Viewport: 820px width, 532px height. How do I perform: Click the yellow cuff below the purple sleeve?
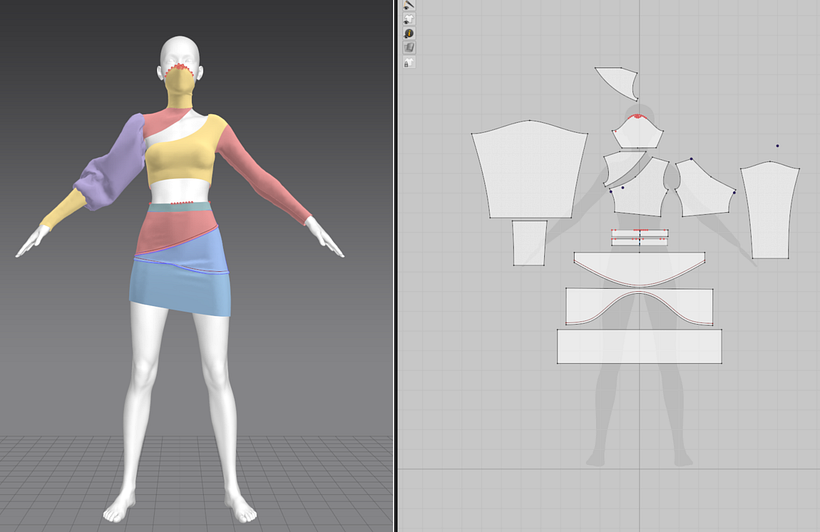[64, 210]
